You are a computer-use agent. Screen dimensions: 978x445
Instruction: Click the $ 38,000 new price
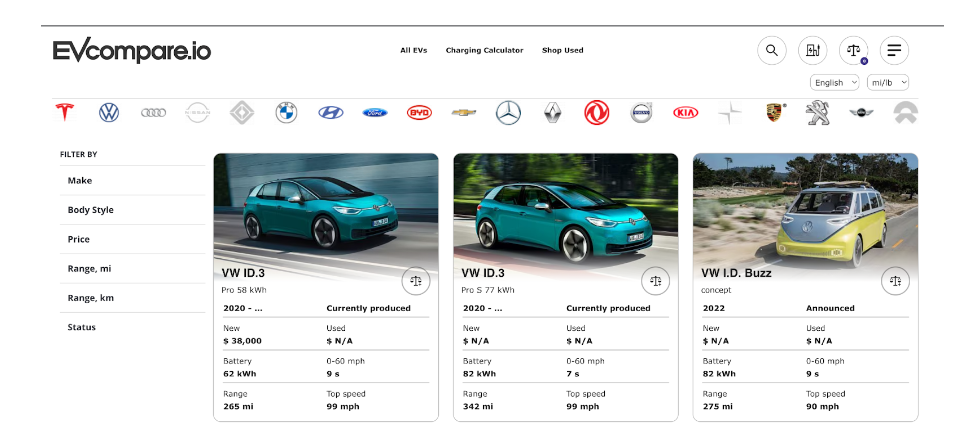[243, 341]
